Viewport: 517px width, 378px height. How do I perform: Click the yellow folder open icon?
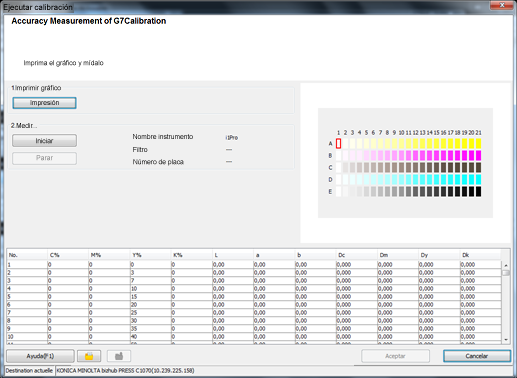coord(89,356)
